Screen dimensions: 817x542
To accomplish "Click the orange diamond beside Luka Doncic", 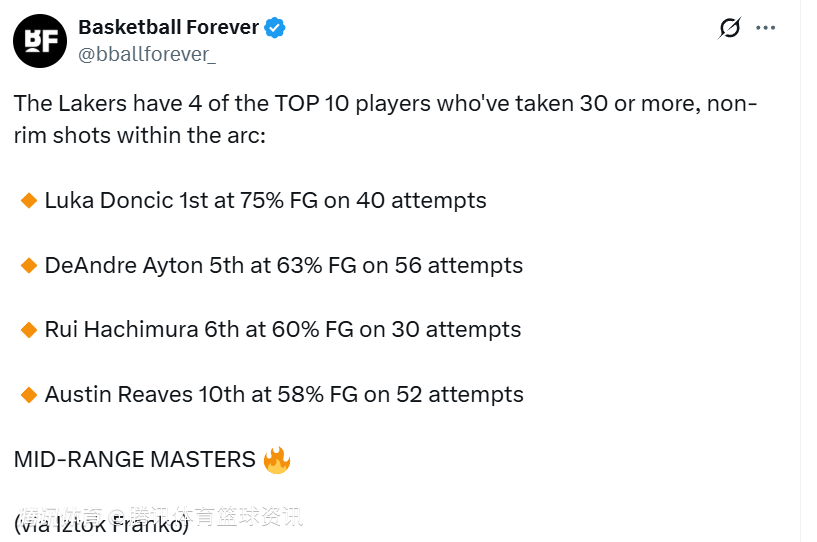I will (29, 201).
